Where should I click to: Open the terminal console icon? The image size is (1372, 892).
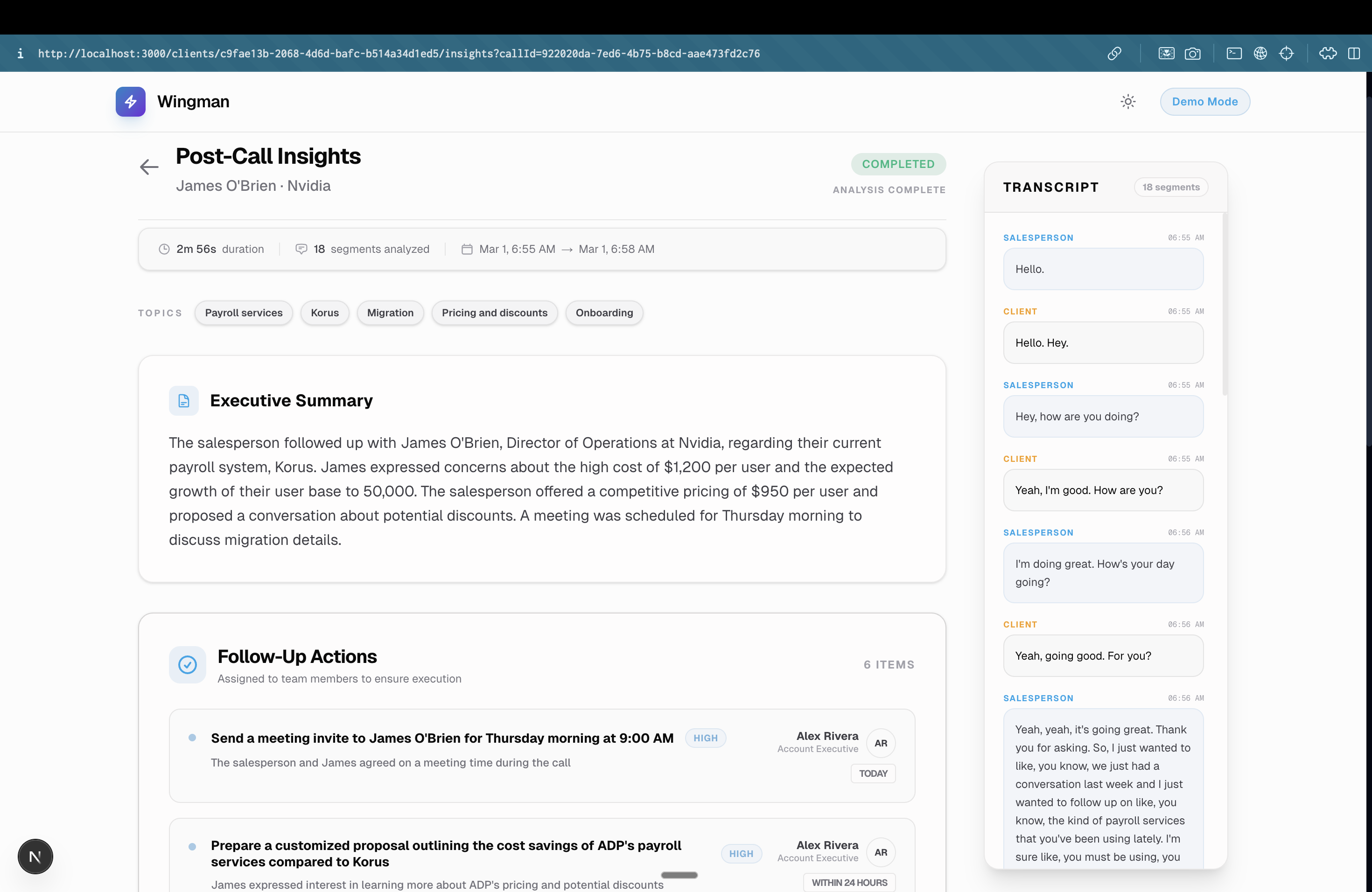1234,54
